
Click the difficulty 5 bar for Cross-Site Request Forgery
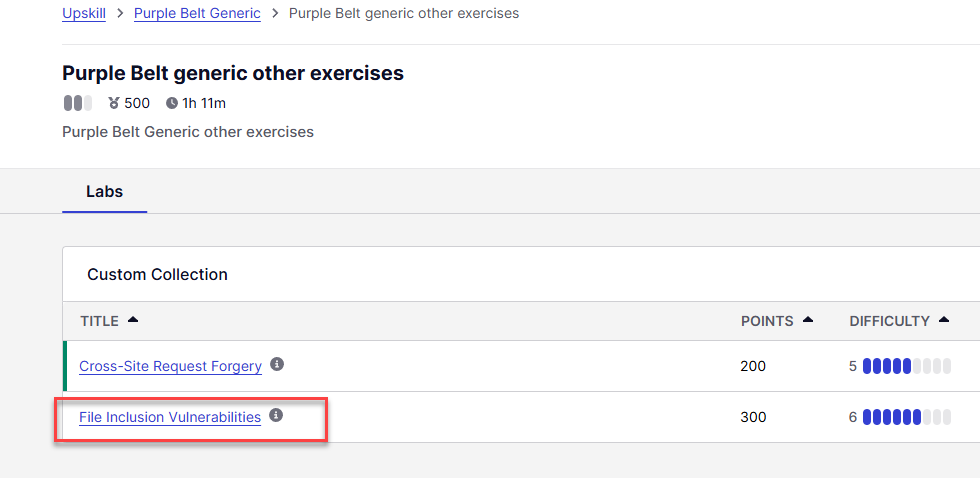pos(906,366)
